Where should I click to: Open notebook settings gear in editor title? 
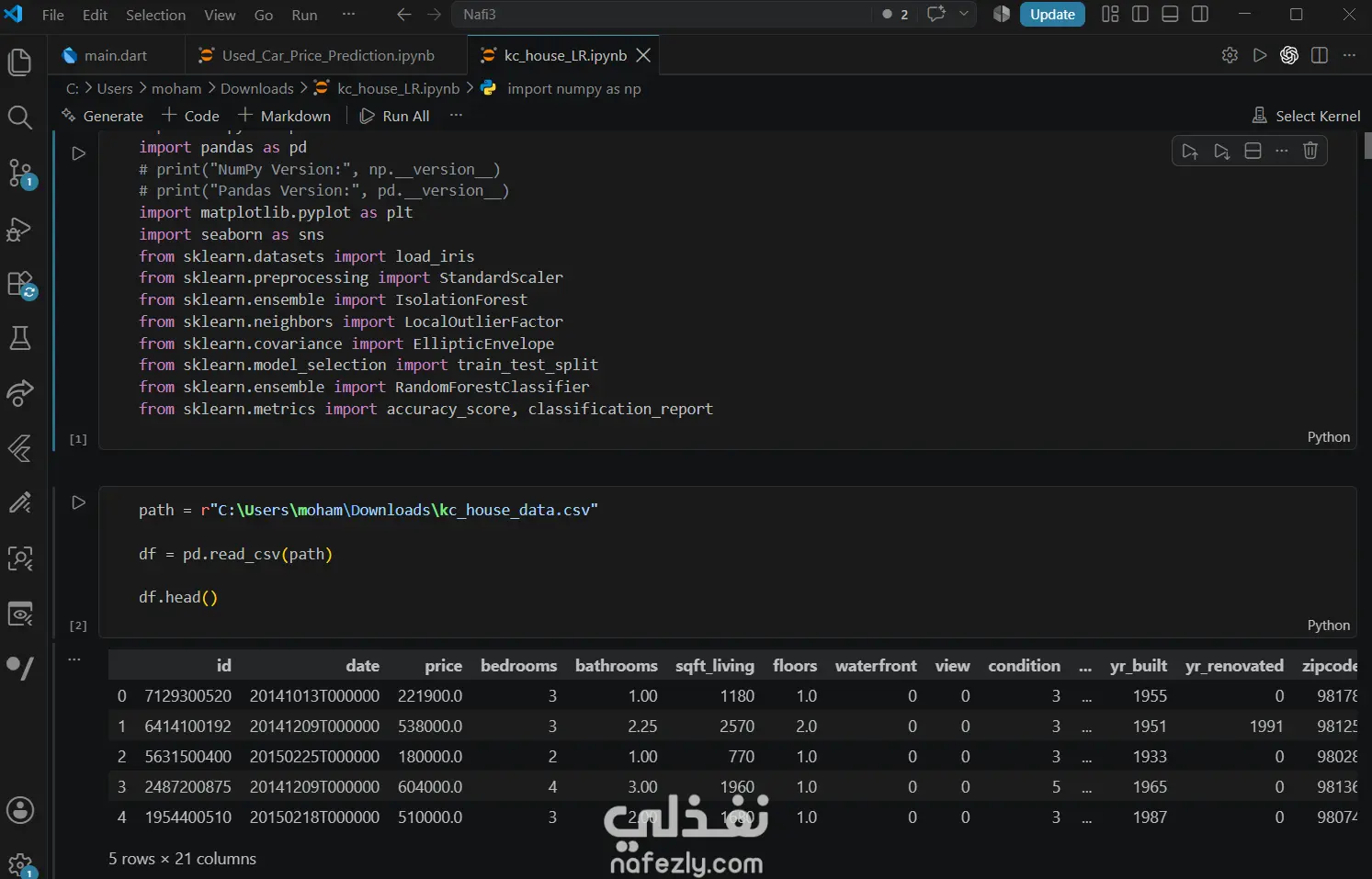[1230, 55]
